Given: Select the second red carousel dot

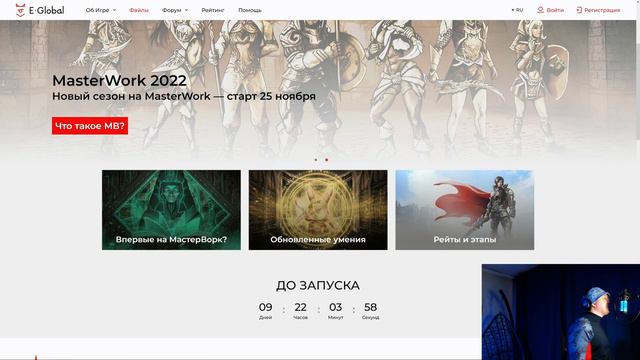Looking at the screenshot, I should [x=327, y=160].
